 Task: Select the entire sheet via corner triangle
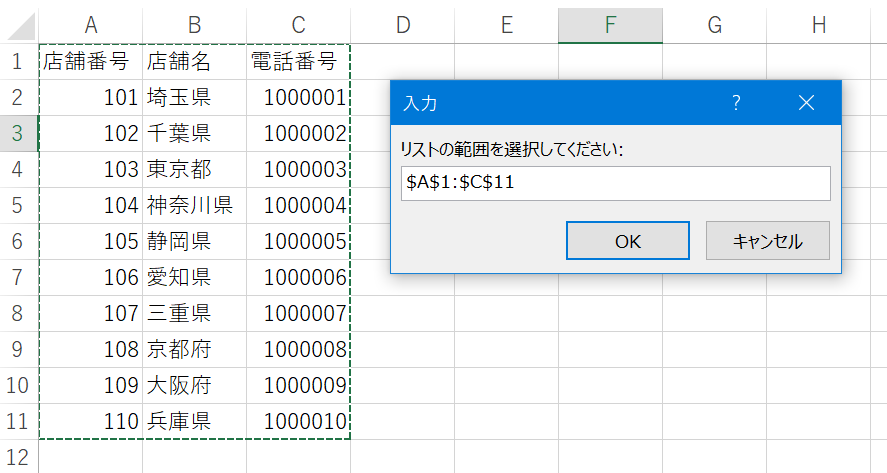point(20,25)
